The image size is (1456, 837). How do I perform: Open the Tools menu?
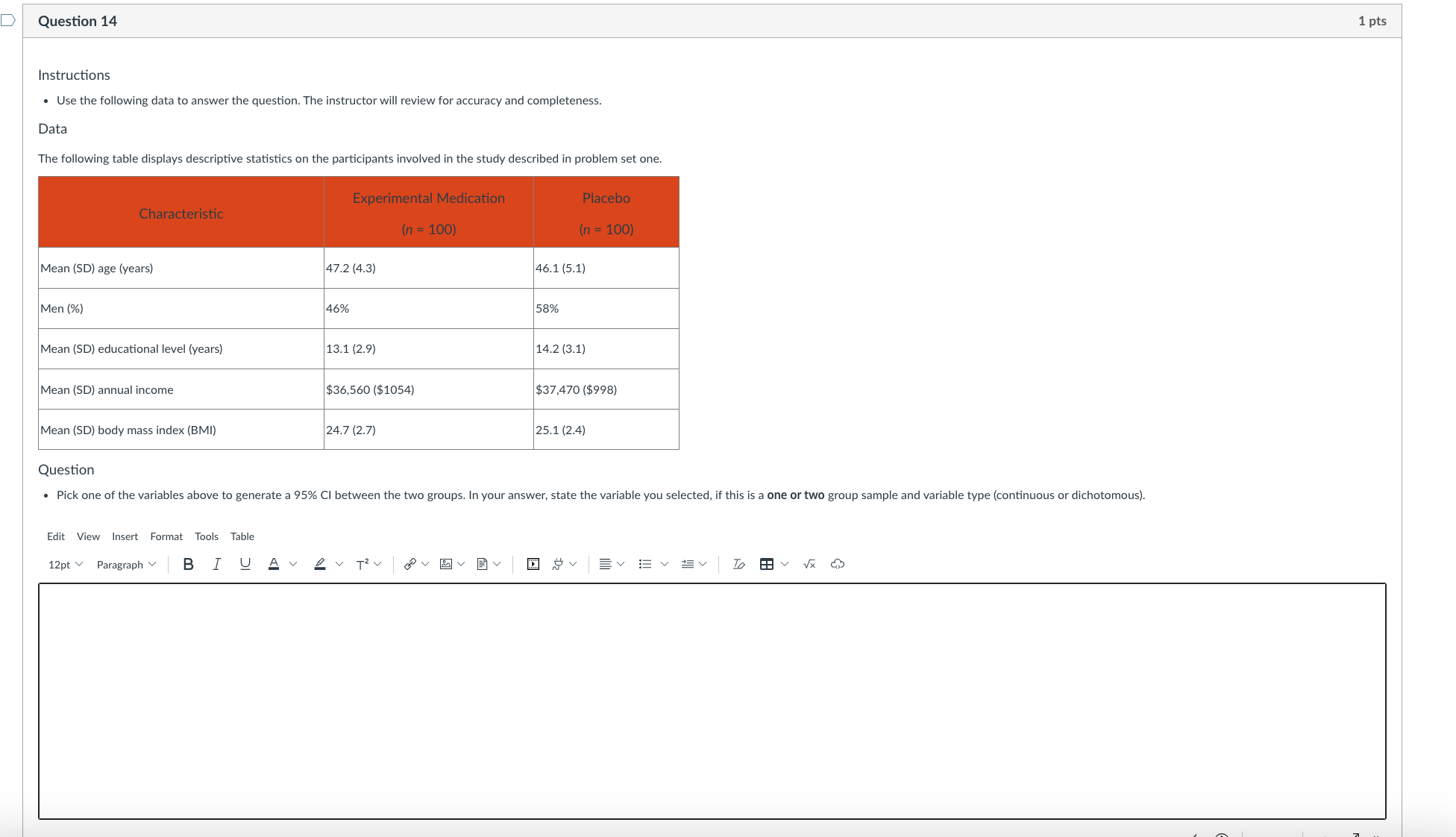pyautogui.click(x=206, y=536)
